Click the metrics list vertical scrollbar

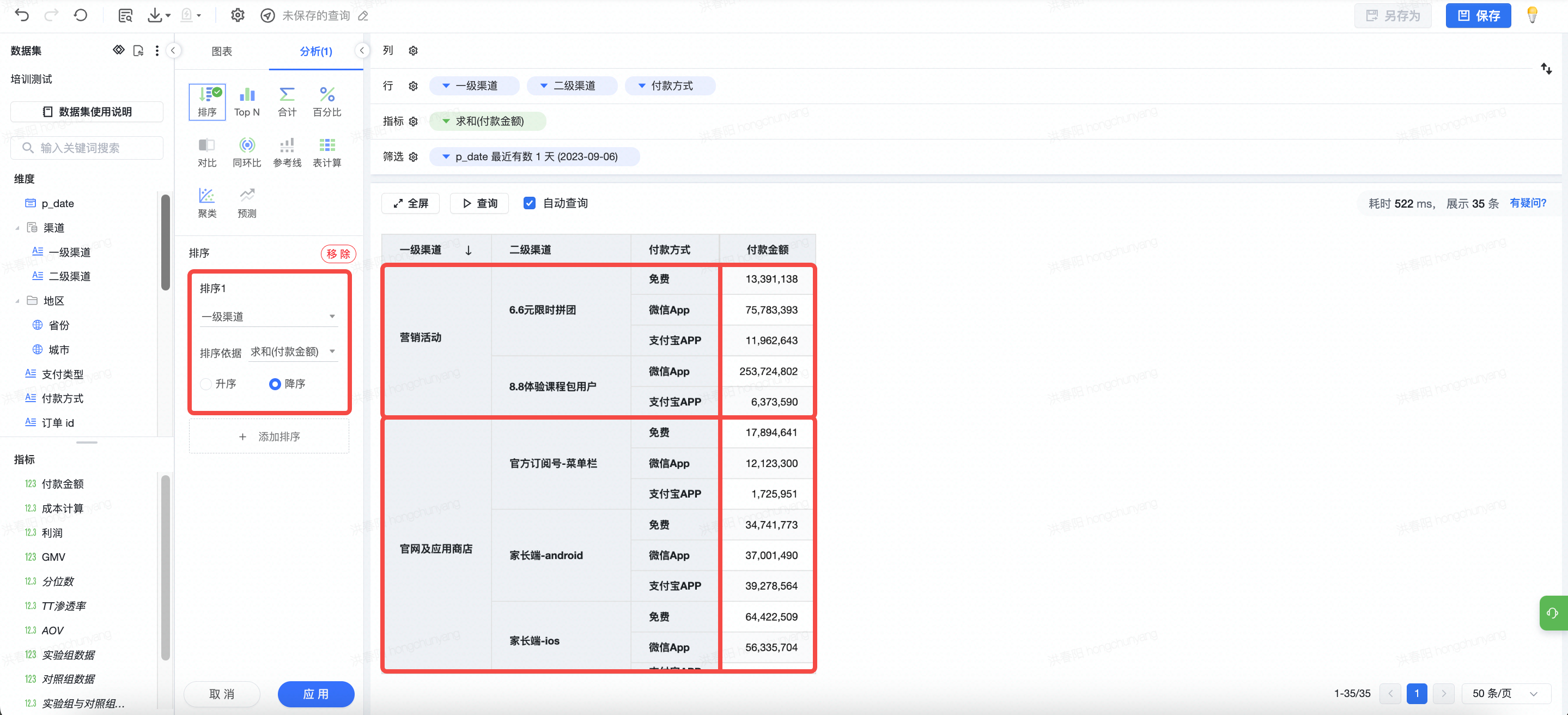tap(165, 568)
